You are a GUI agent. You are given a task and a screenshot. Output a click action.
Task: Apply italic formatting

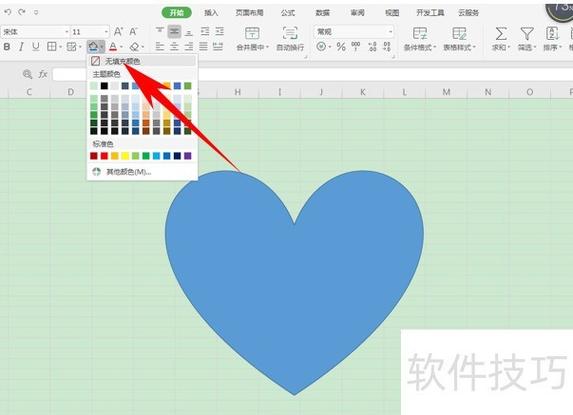pos(21,47)
